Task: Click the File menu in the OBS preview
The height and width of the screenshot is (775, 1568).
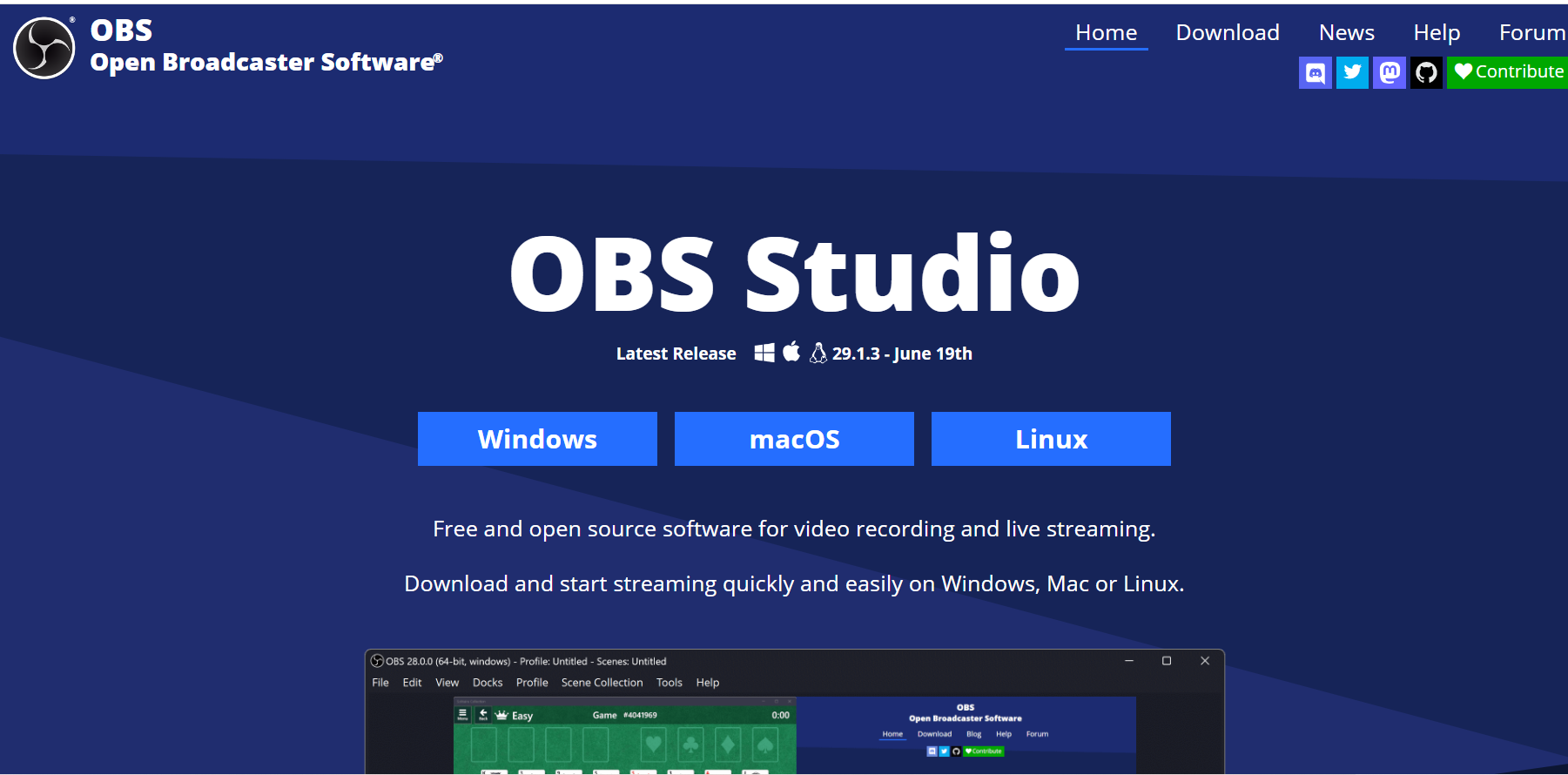Action: 380,683
